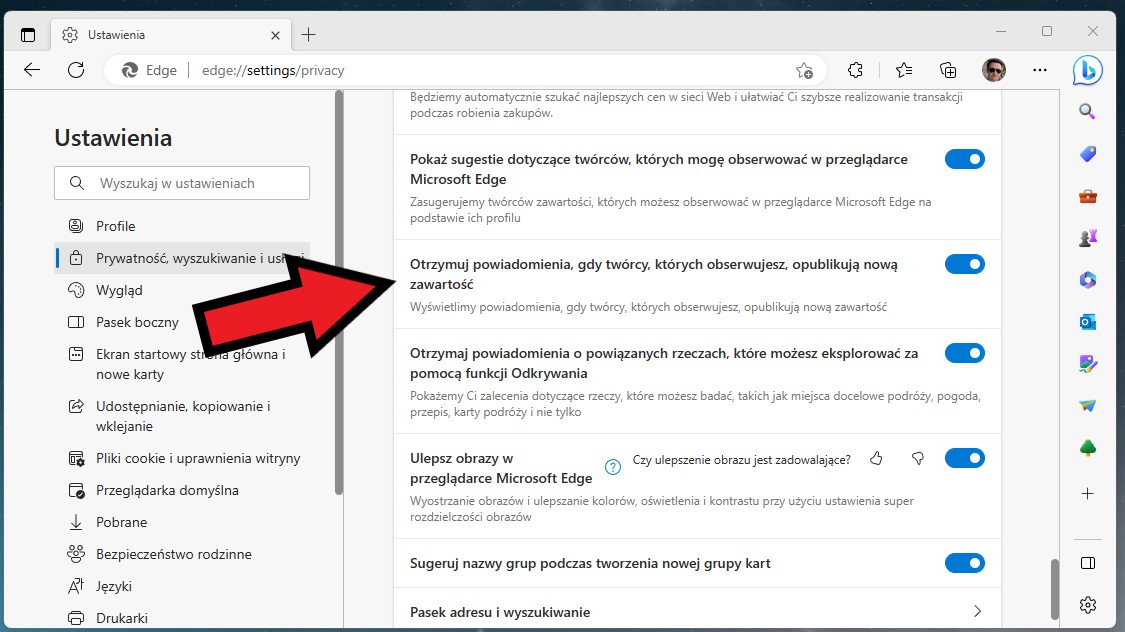Open a new tab with plus button

coord(309,35)
